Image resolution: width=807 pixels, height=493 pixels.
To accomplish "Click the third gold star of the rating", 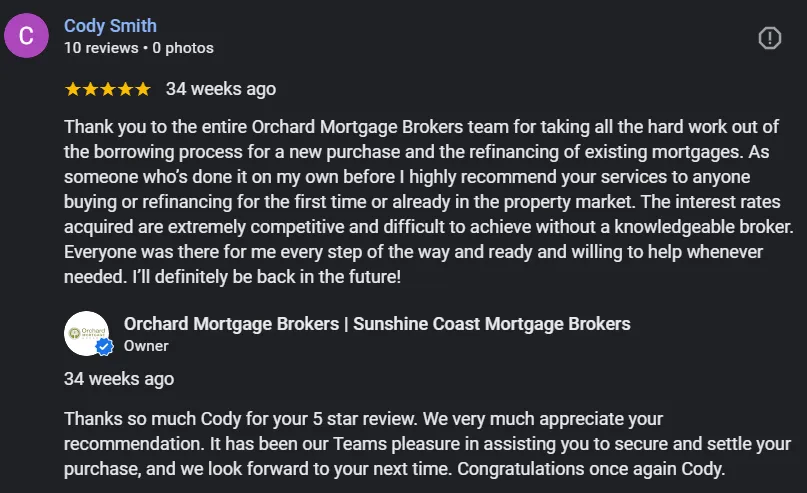I will [x=108, y=89].
